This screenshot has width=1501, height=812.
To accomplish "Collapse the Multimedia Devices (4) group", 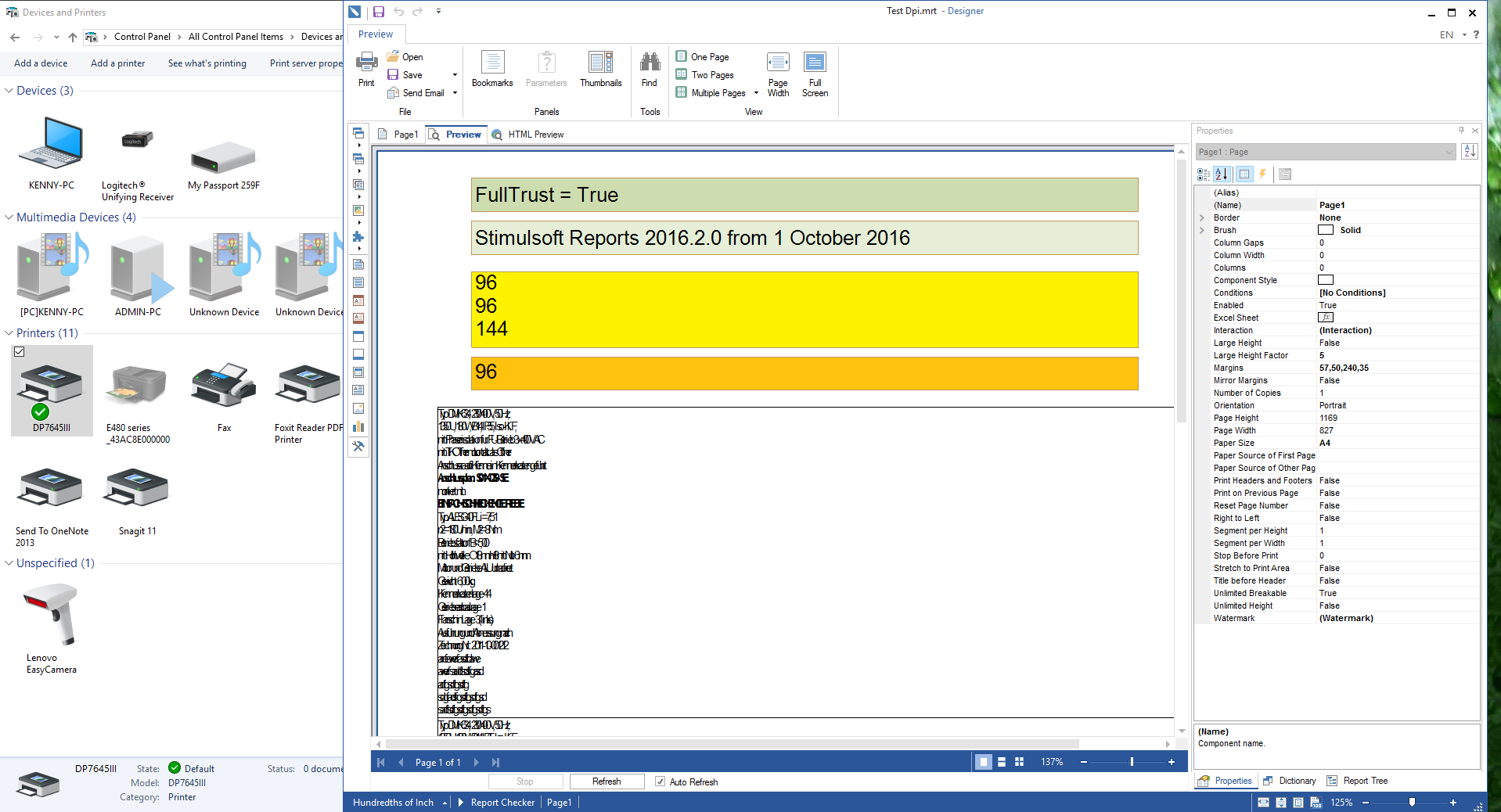I will point(9,217).
